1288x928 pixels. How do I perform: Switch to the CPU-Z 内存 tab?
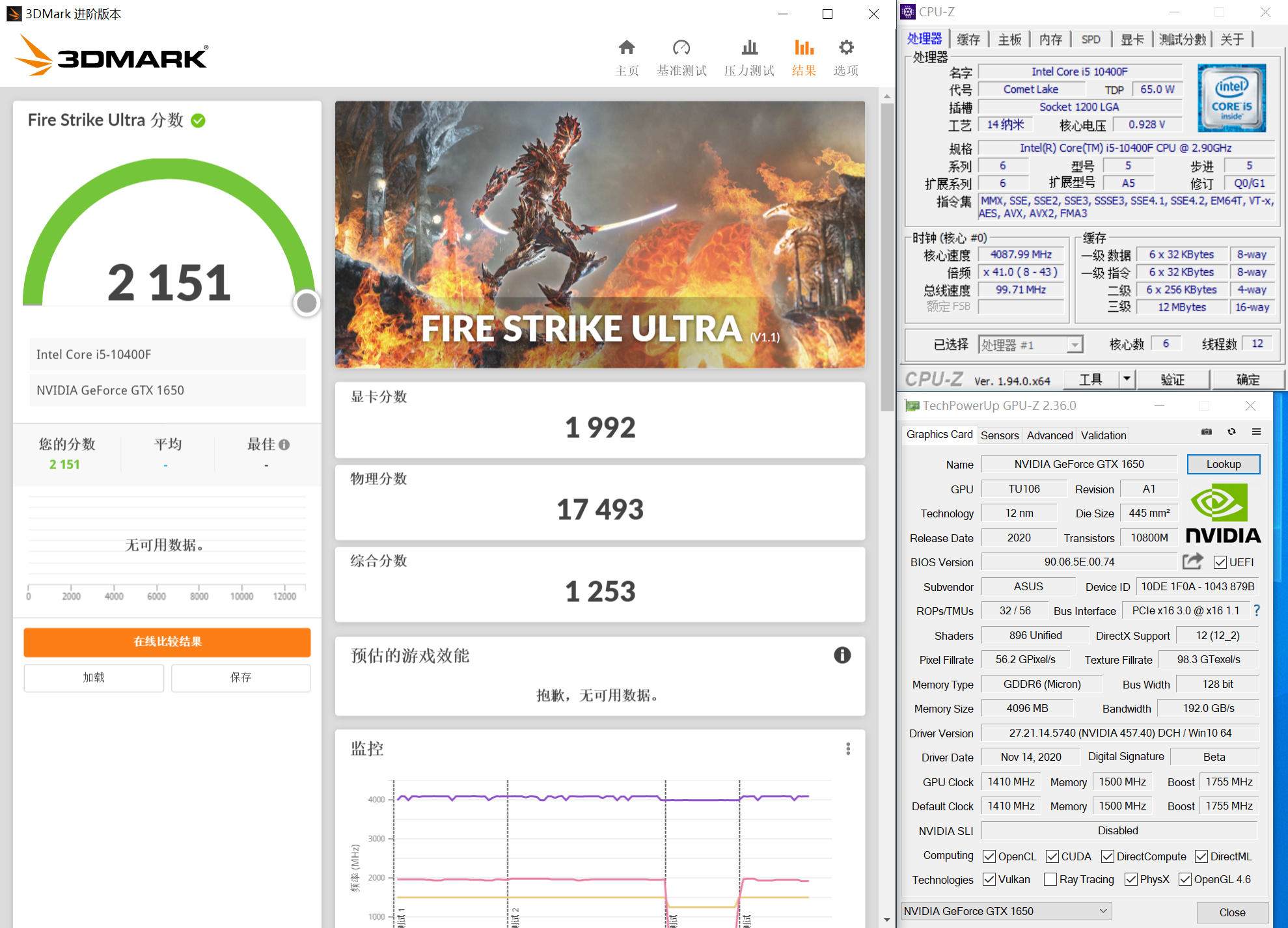pyautogui.click(x=1050, y=40)
